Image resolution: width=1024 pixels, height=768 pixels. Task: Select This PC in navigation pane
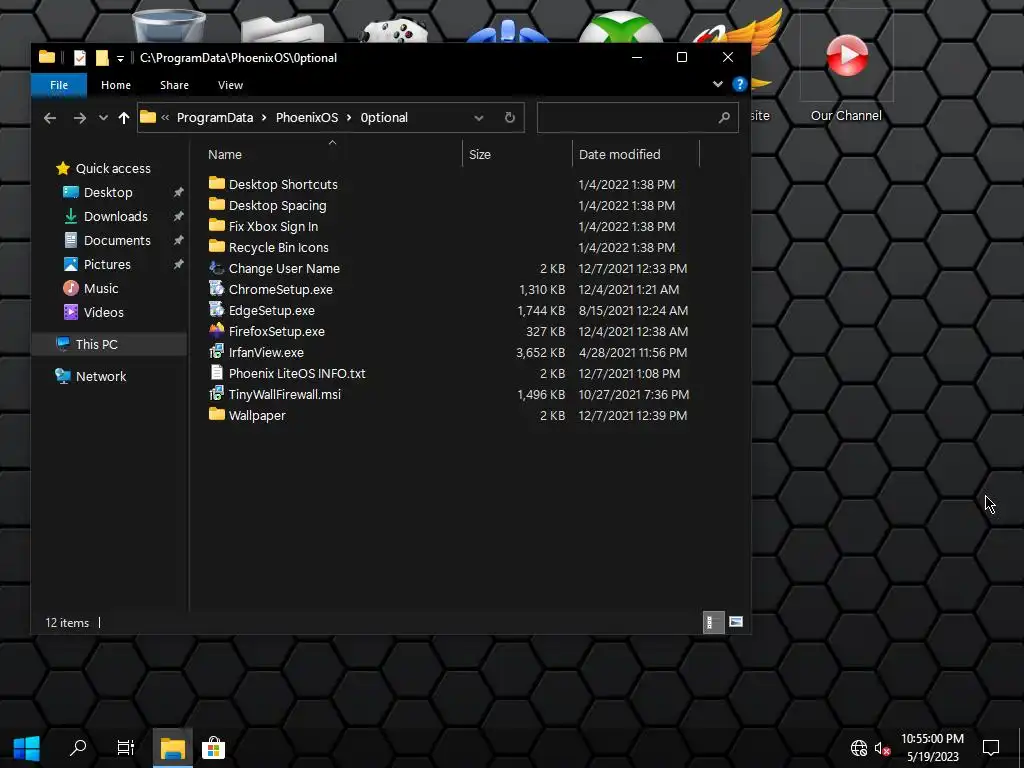coord(96,344)
